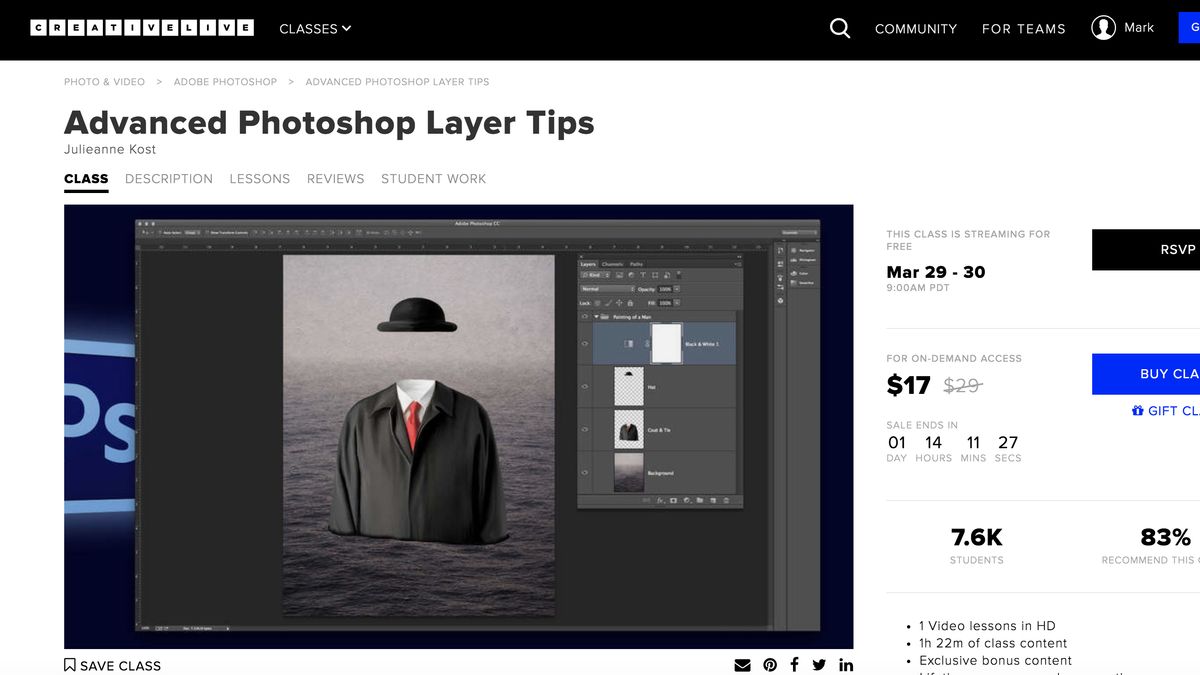This screenshot has height=675, width=1200.
Task: Select the Black & White 1 layer mask thumbnail
Action: (x=666, y=342)
